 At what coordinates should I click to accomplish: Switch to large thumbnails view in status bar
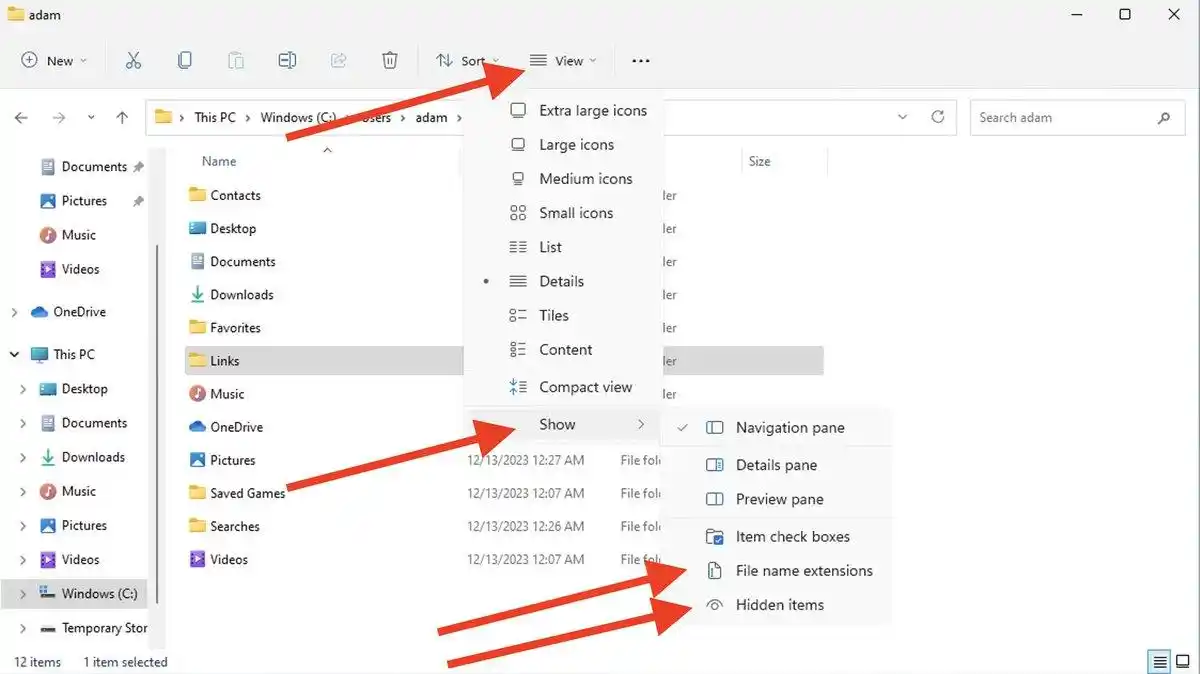(x=1183, y=662)
